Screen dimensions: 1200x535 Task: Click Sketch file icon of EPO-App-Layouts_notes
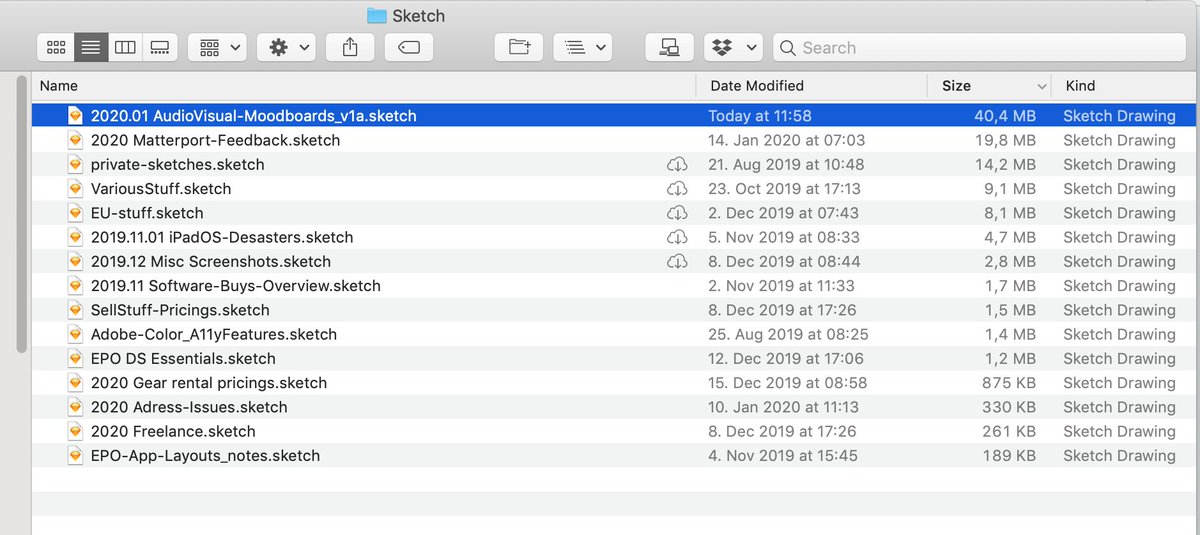tap(75, 455)
